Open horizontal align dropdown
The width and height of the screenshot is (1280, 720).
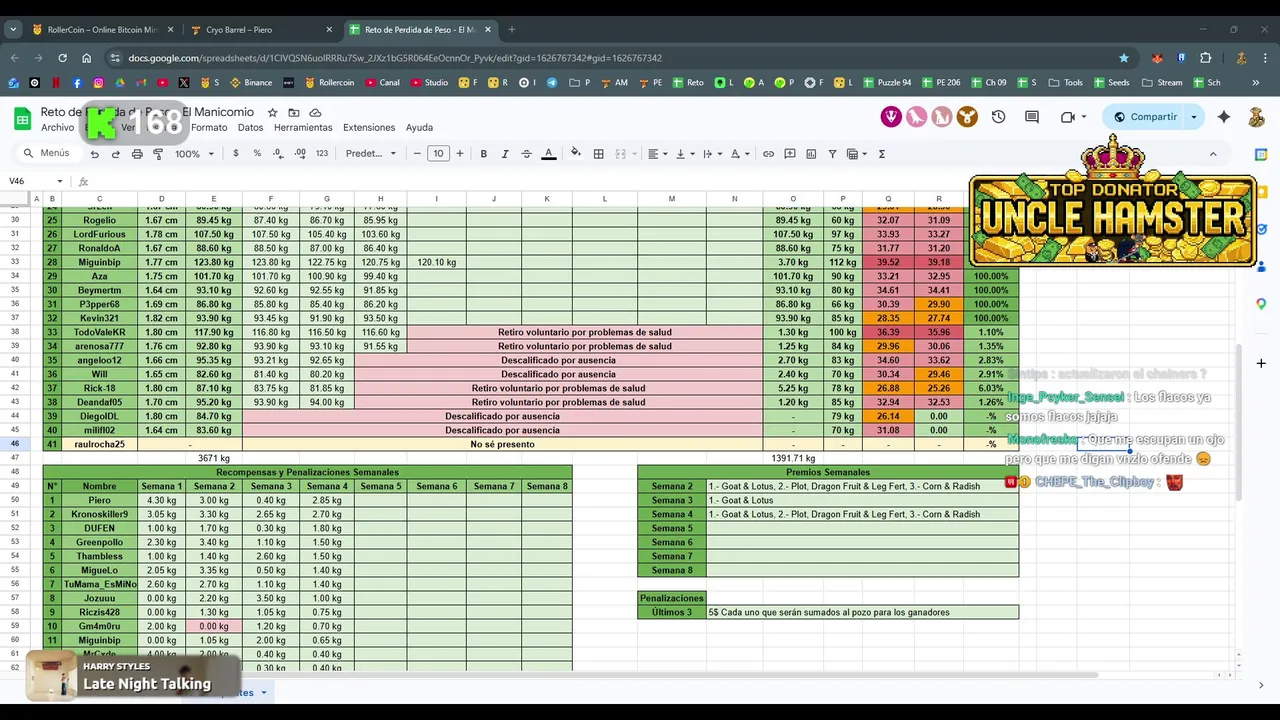coord(657,154)
